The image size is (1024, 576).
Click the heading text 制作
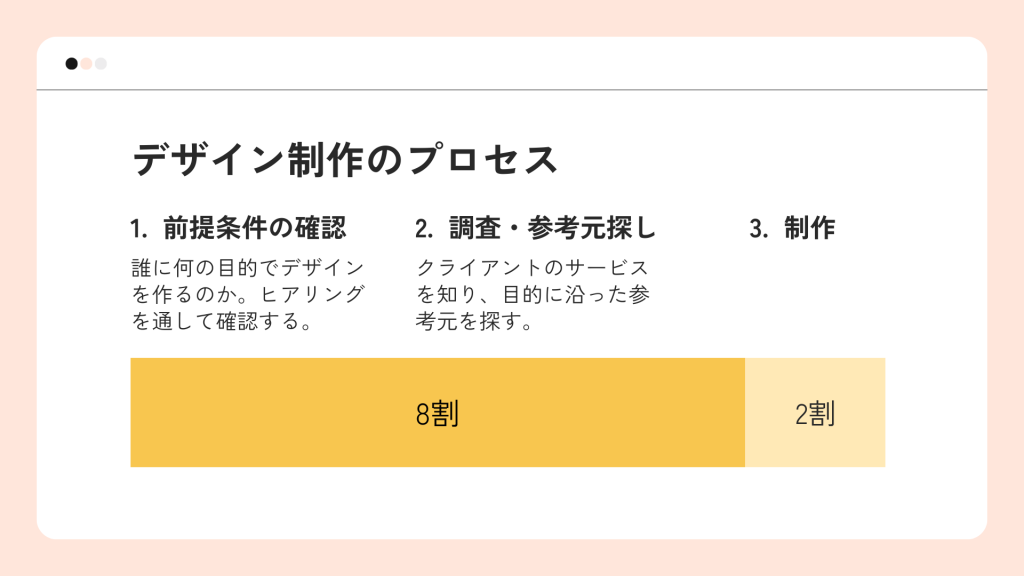810,229
